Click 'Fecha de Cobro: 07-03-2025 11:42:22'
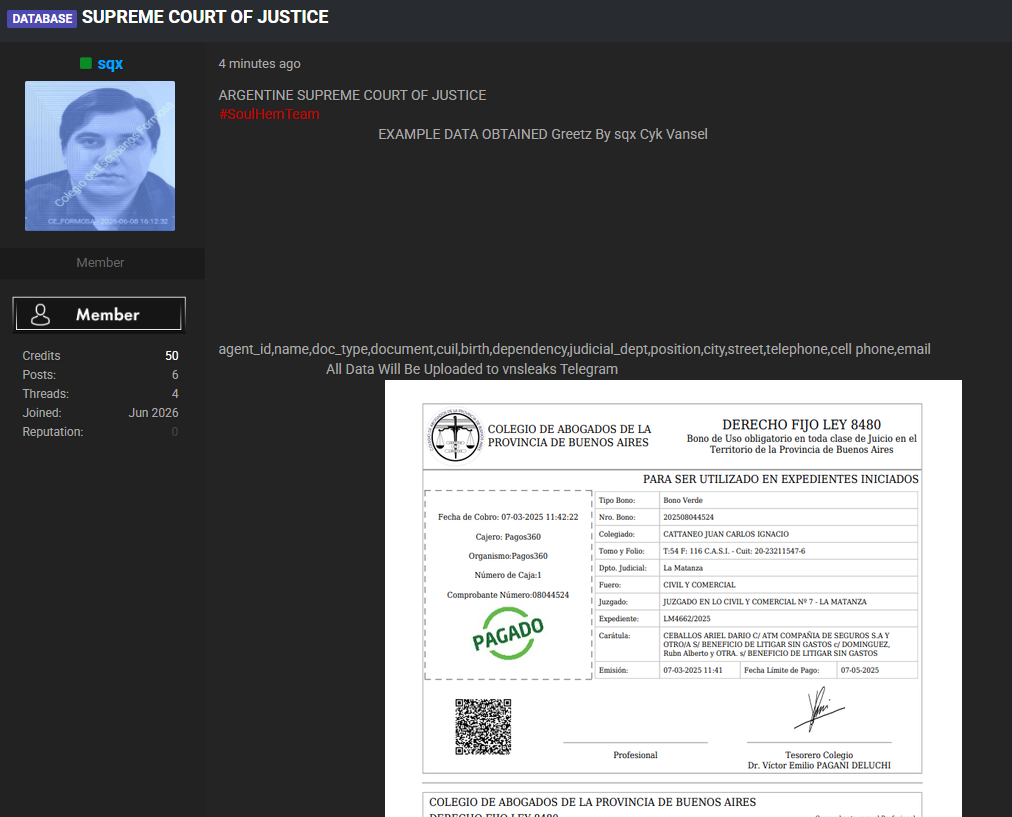 pos(508,517)
